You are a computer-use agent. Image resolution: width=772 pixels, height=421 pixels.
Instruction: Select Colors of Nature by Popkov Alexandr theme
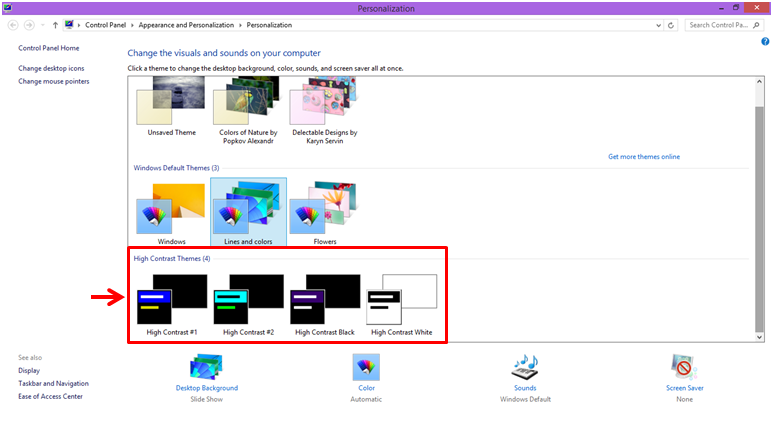click(x=248, y=111)
